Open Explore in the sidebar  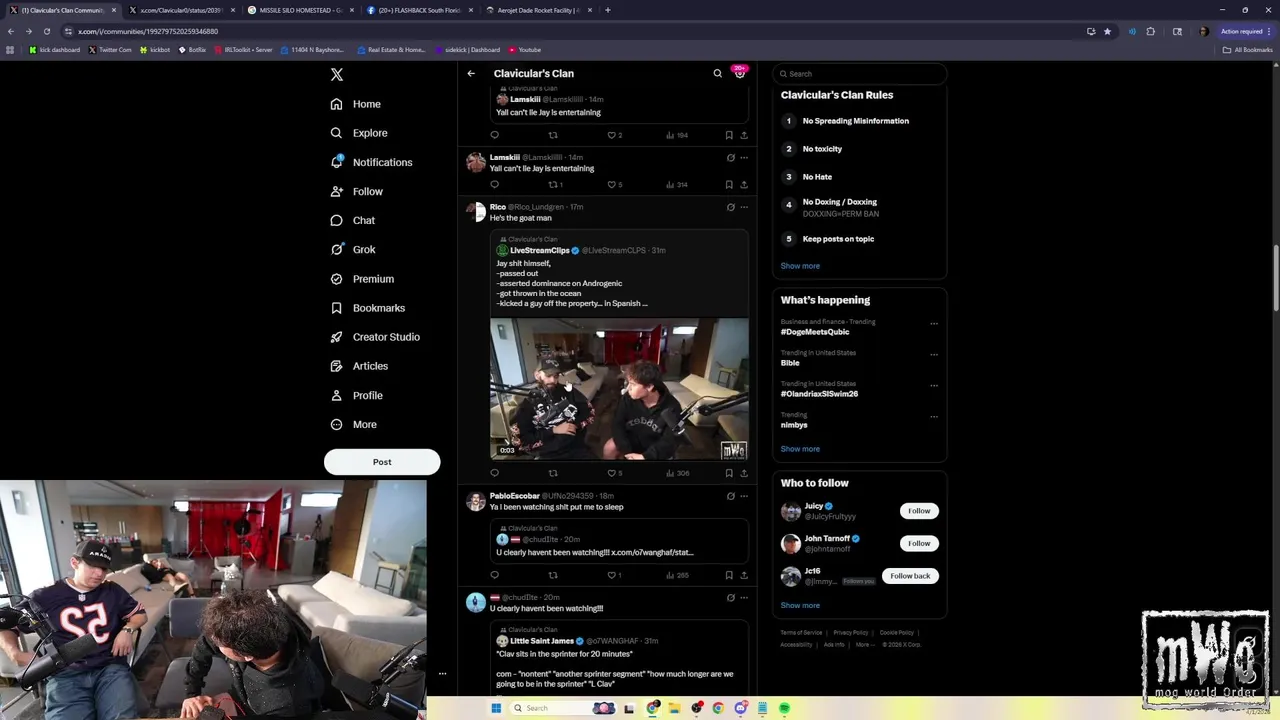(359, 133)
